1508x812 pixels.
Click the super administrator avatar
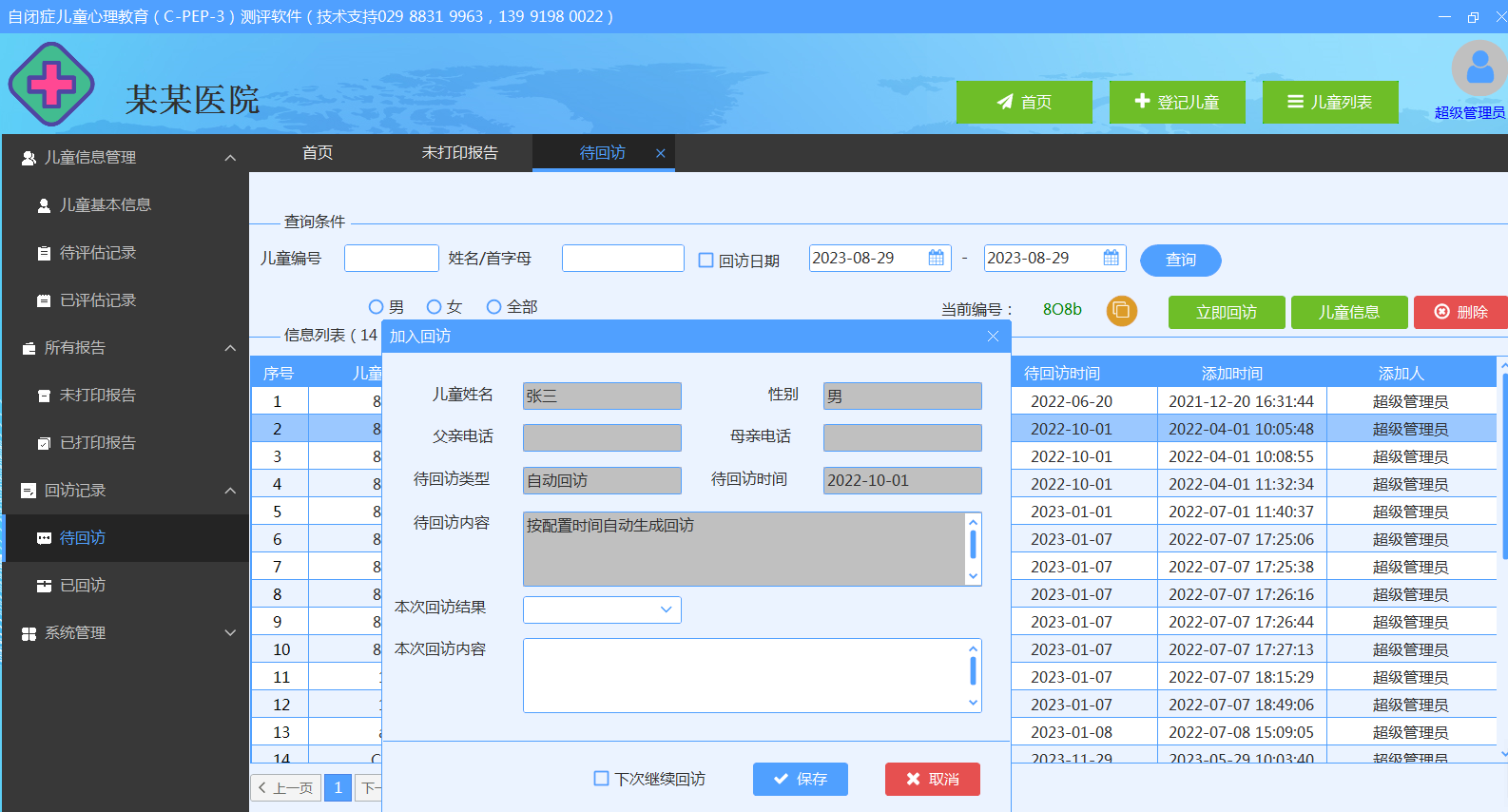click(1478, 68)
